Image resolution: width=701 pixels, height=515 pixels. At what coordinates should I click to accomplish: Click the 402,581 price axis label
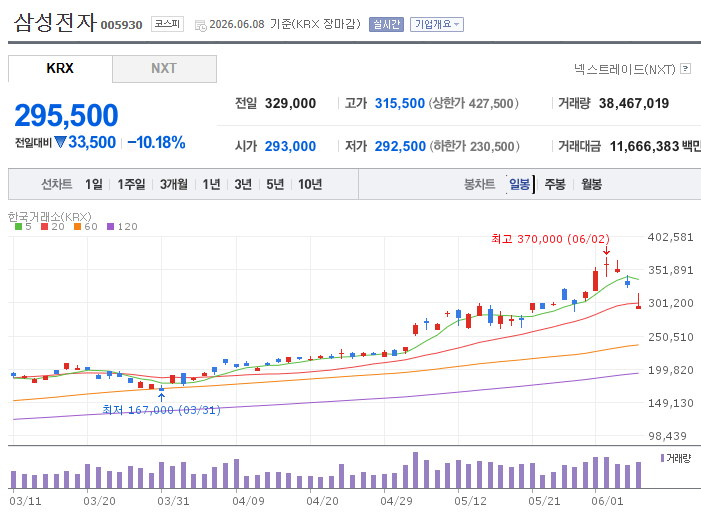tap(670, 237)
